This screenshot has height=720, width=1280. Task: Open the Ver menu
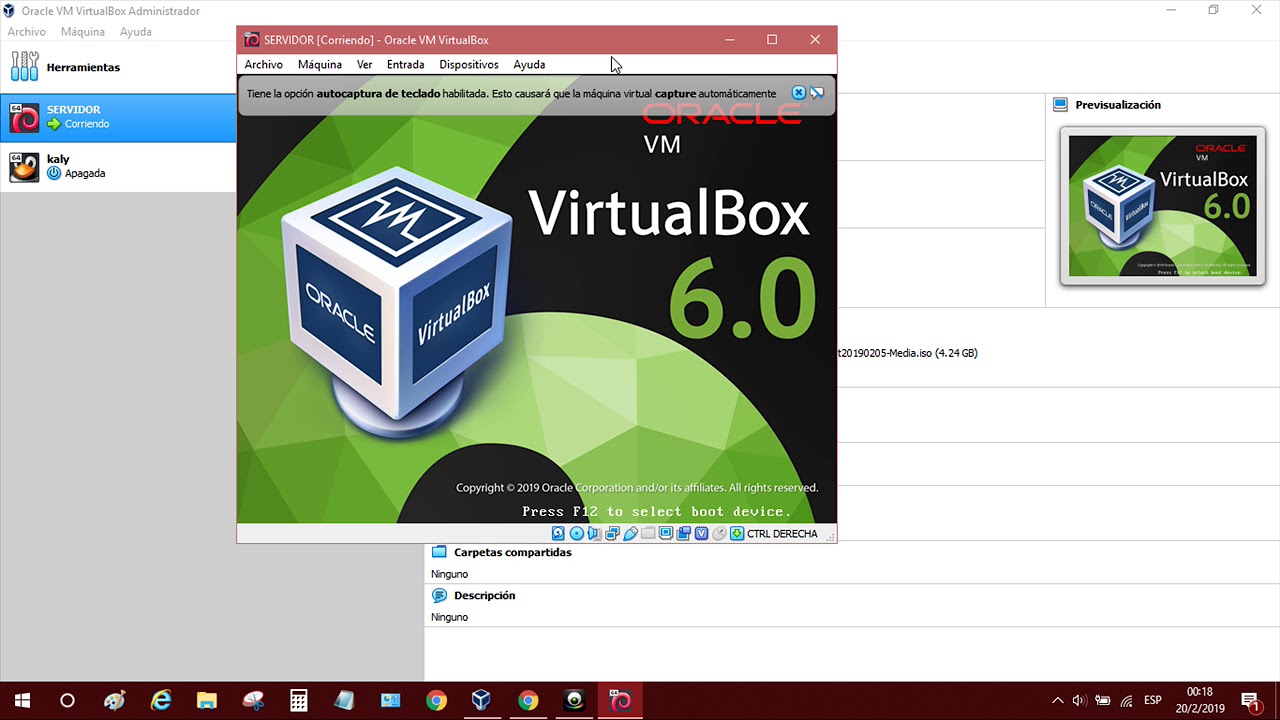pos(365,64)
